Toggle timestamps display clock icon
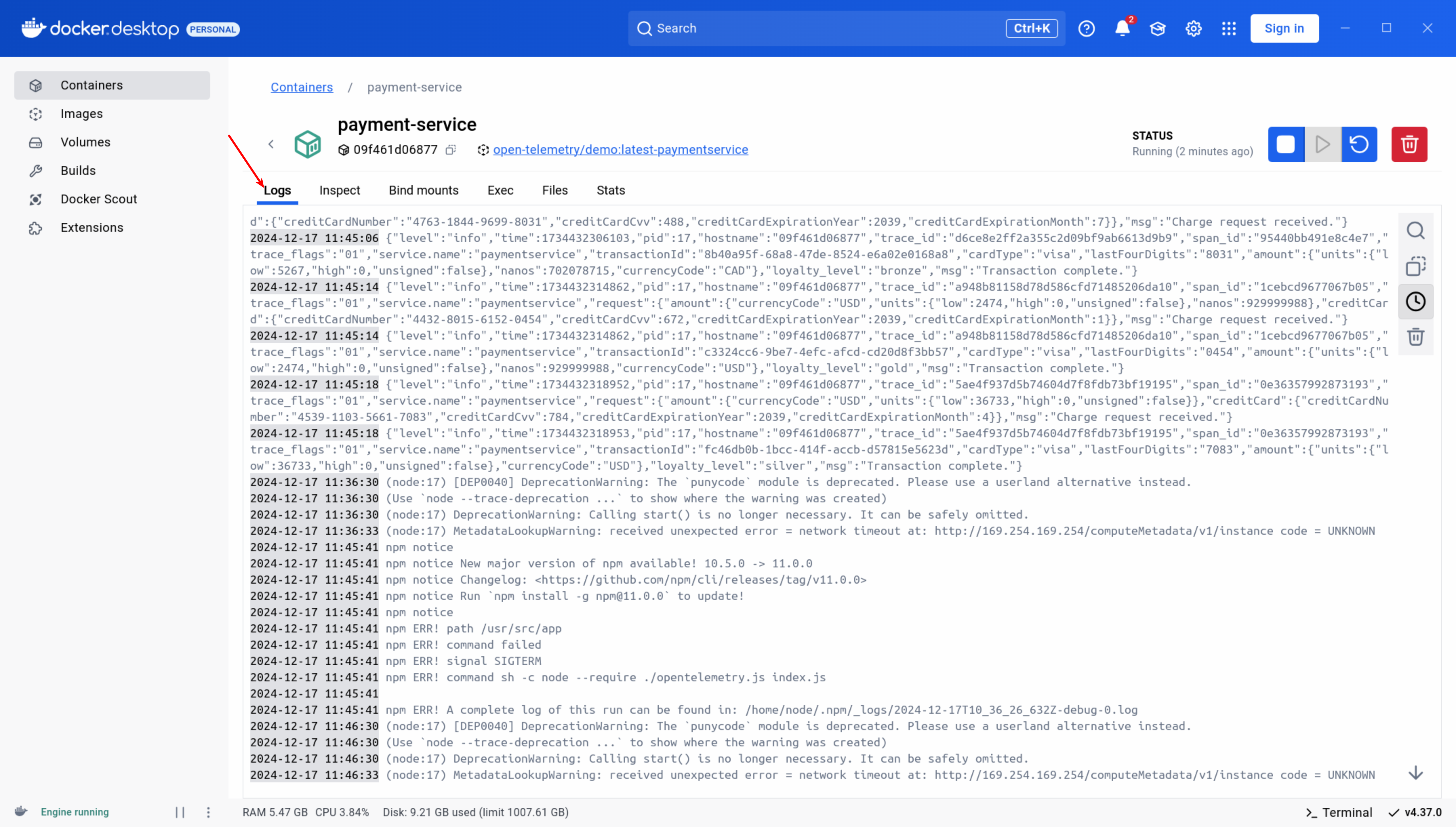 tap(1415, 302)
